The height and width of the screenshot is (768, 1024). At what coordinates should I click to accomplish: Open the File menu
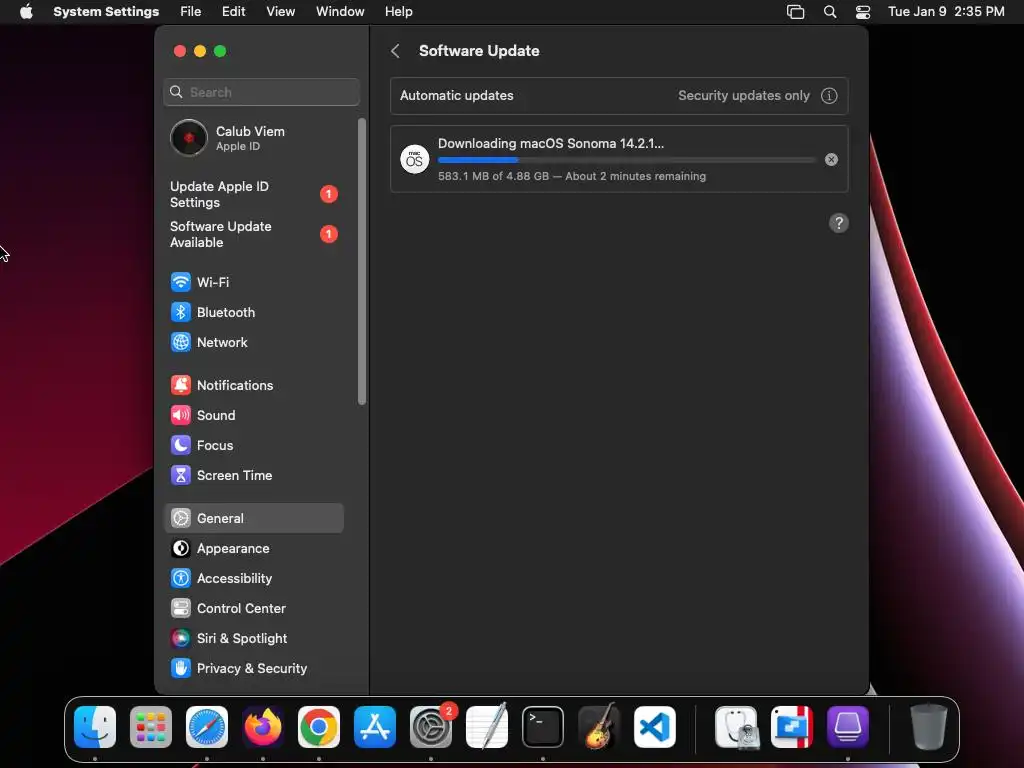tap(191, 12)
